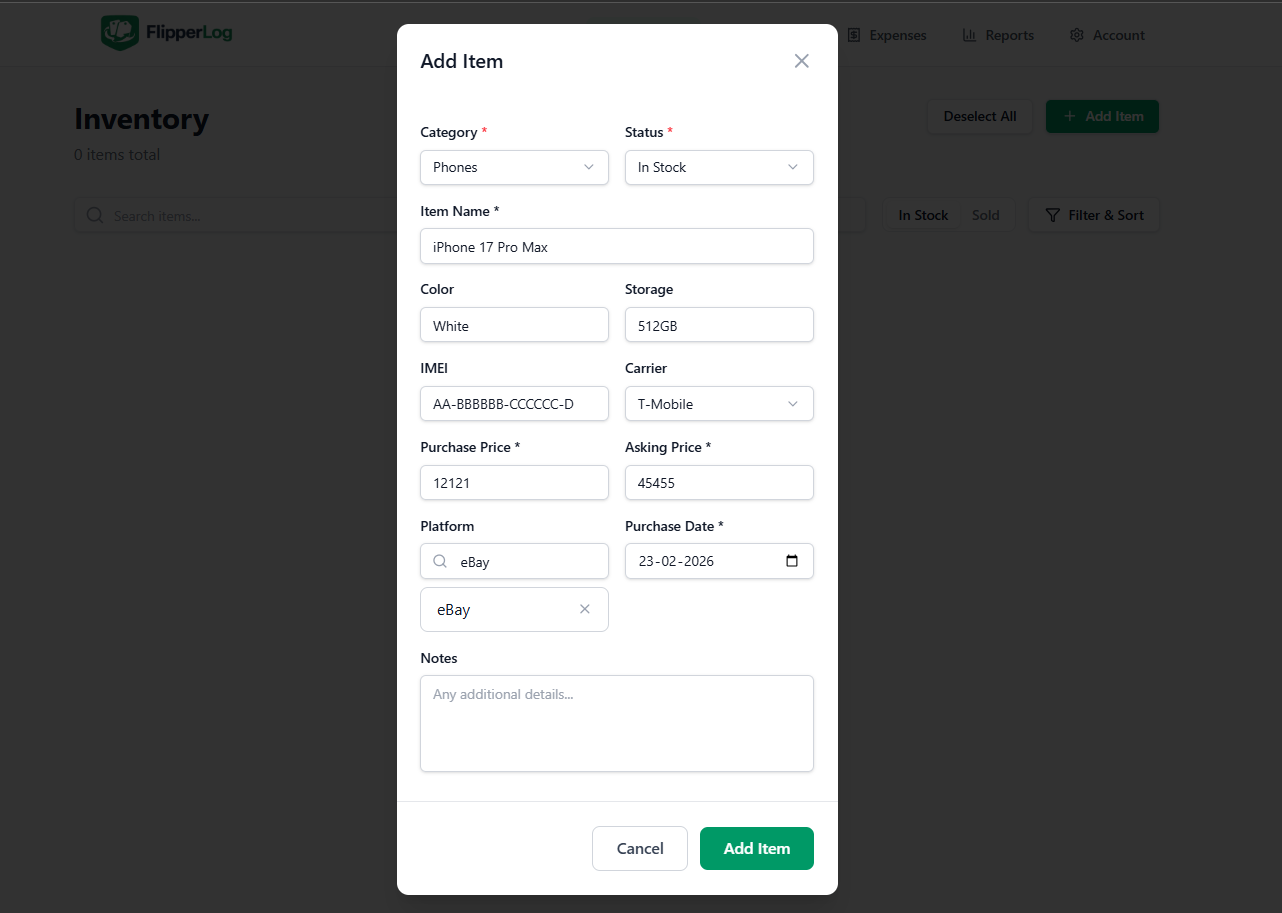
Task: Remove the eBay platform tag
Action: coord(585,609)
